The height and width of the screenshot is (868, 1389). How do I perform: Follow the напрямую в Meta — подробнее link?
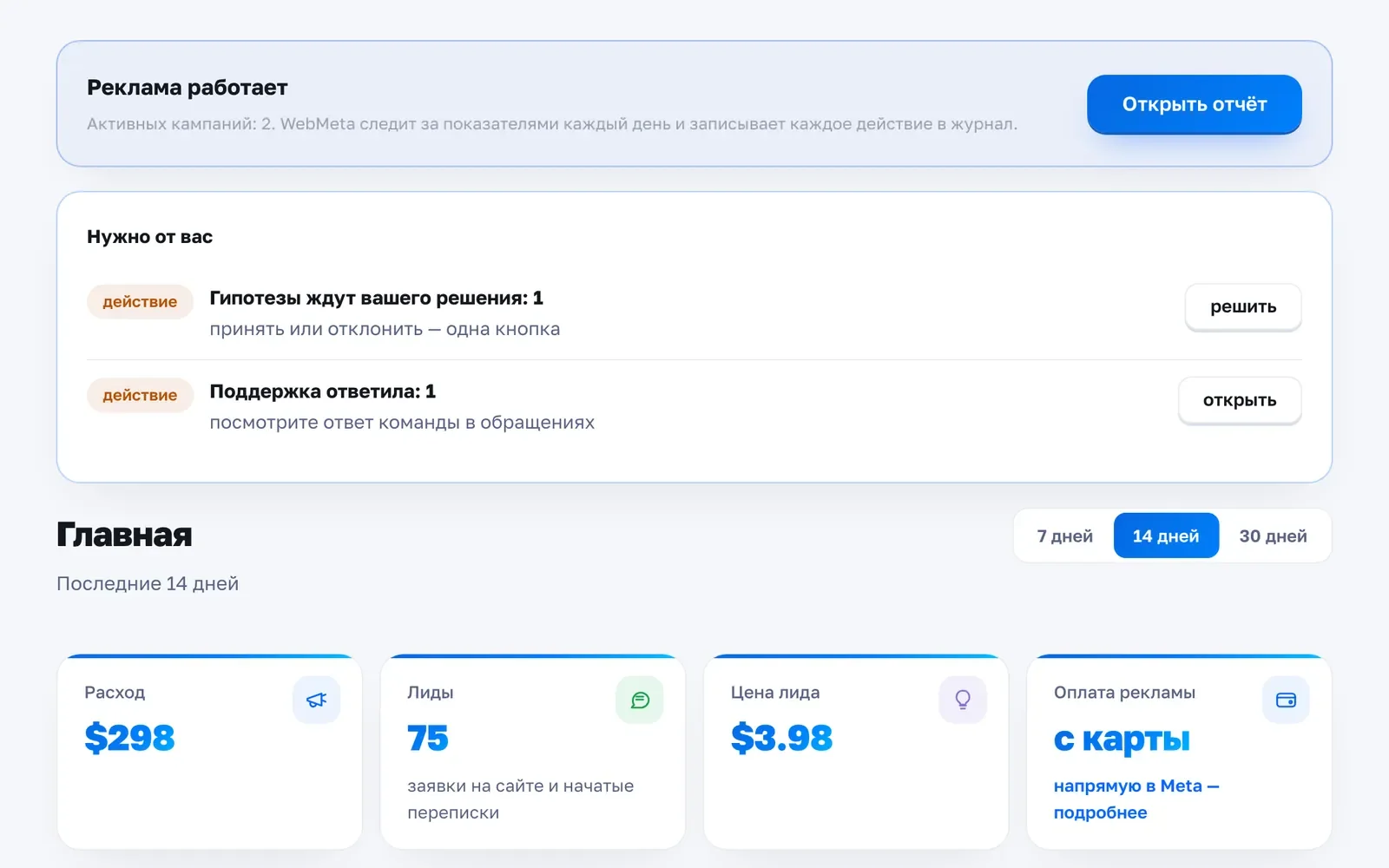pyautogui.click(x=1136, y=799)
